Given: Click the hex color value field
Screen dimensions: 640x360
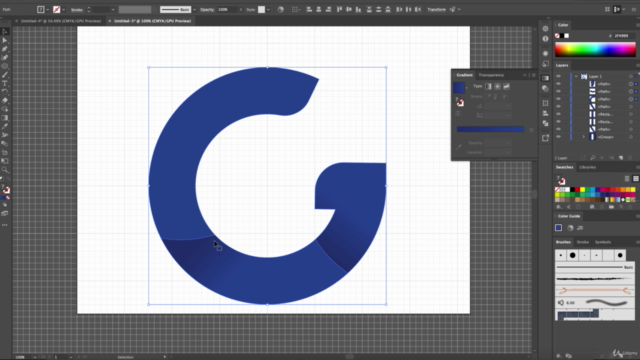Looking at the screenshot, I should tap(624, 36).
